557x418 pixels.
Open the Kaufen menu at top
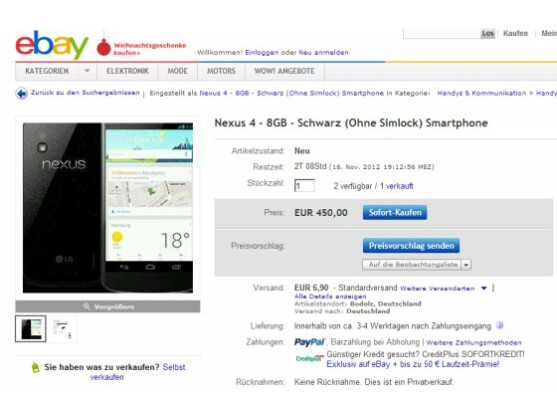pyautogui.click(x=515, y=33)
